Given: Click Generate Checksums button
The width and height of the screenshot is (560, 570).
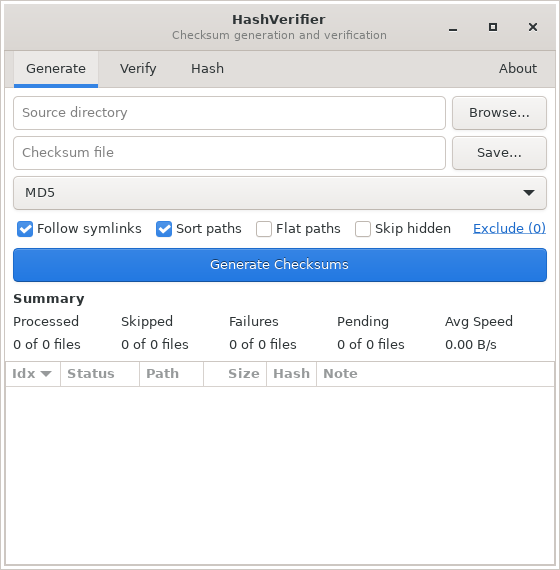Looking at the screenshot, I should coord(280,265).
